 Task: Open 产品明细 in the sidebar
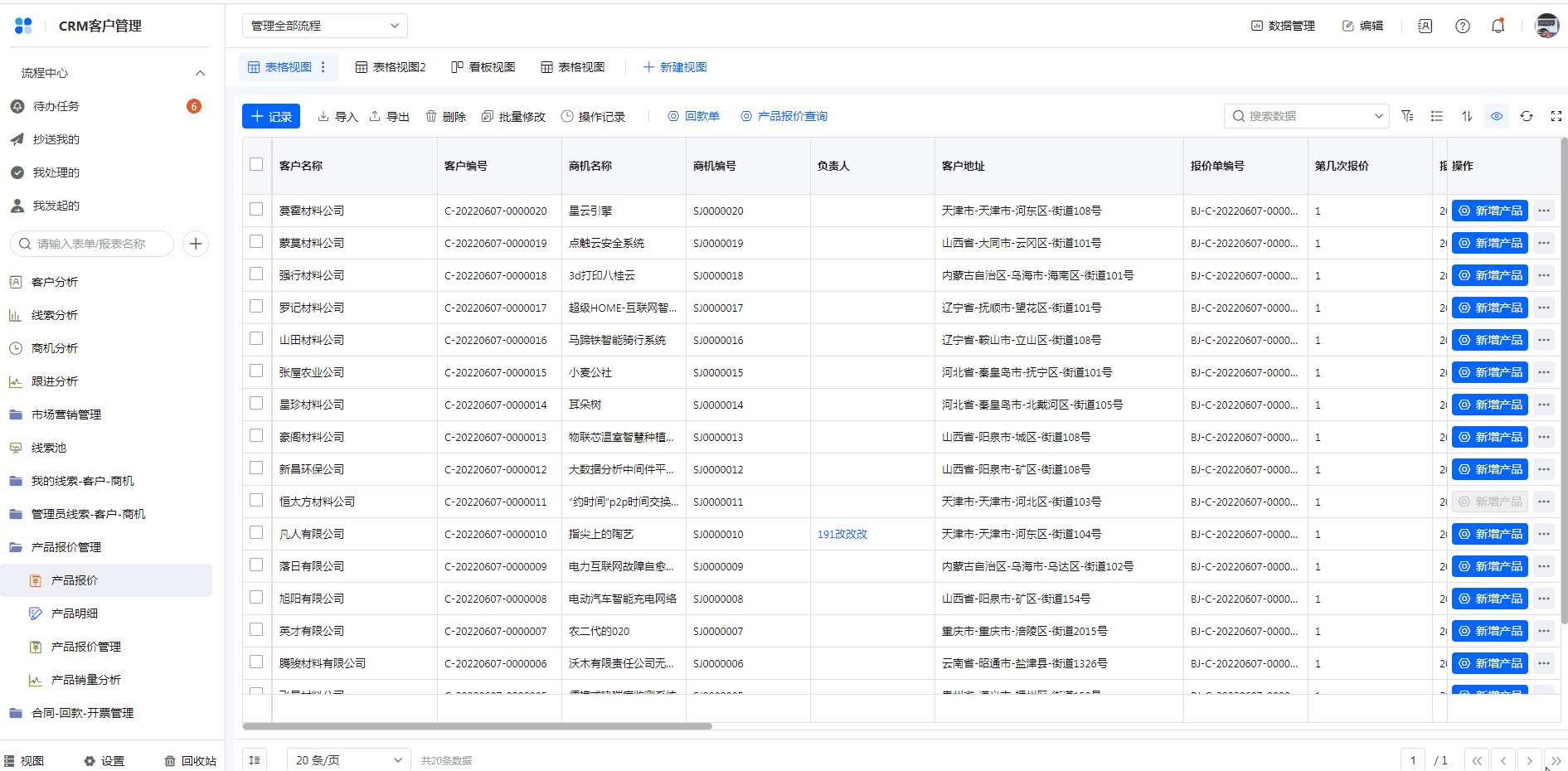pos(75,613)
